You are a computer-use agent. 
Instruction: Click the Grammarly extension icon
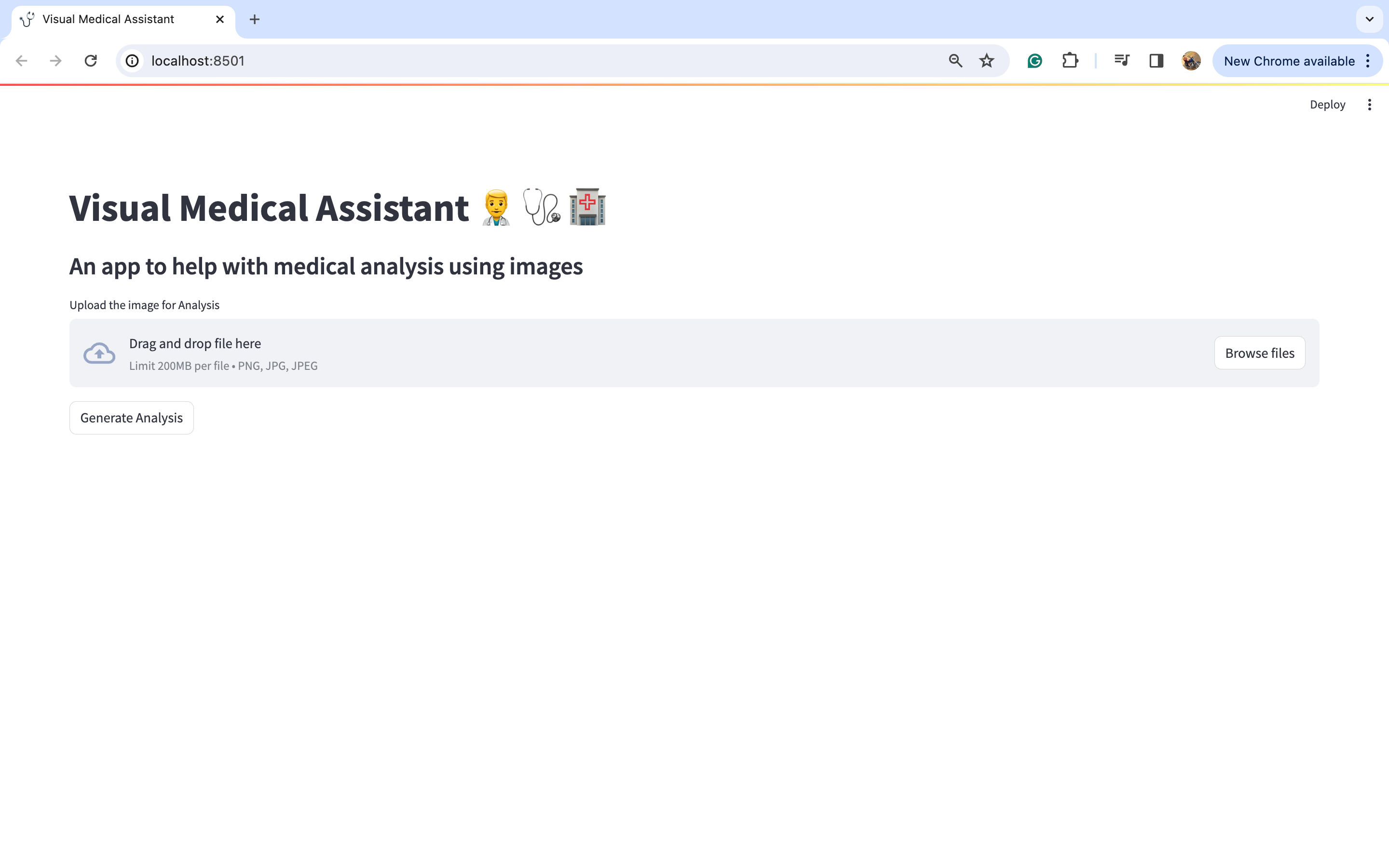coord(1035,61)
